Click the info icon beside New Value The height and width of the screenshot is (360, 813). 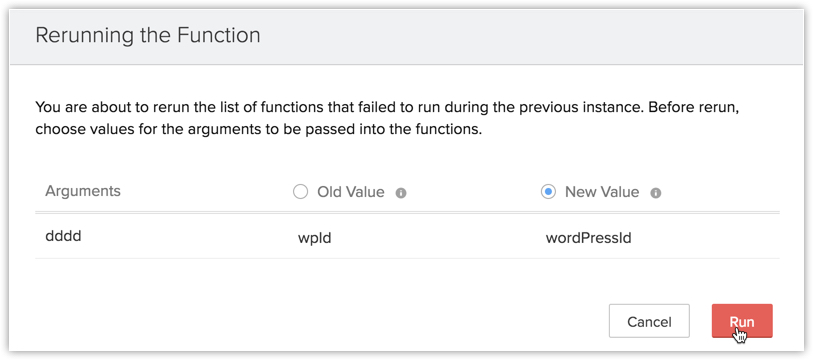tap(655, 193)
